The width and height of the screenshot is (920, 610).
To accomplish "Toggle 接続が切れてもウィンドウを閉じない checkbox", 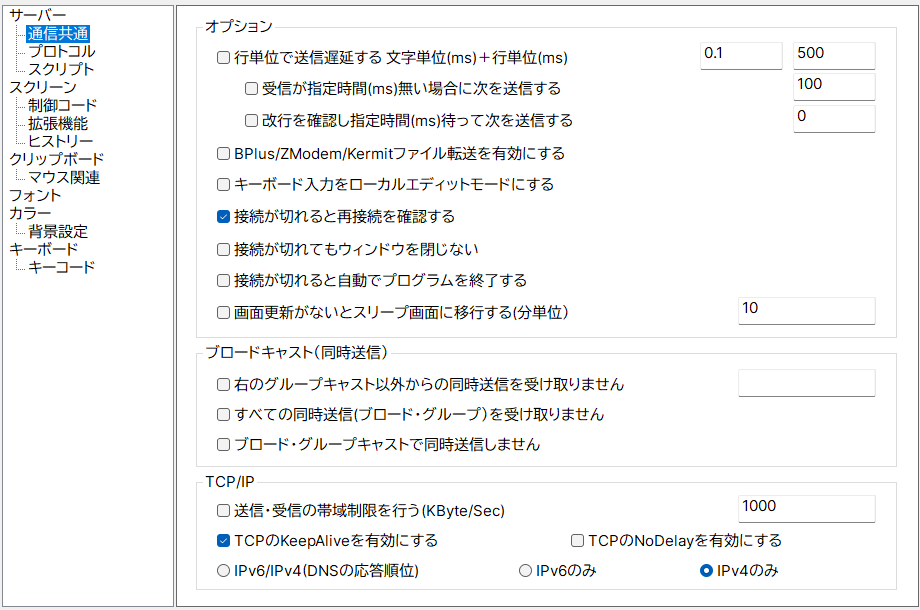I will click(224, 249).
